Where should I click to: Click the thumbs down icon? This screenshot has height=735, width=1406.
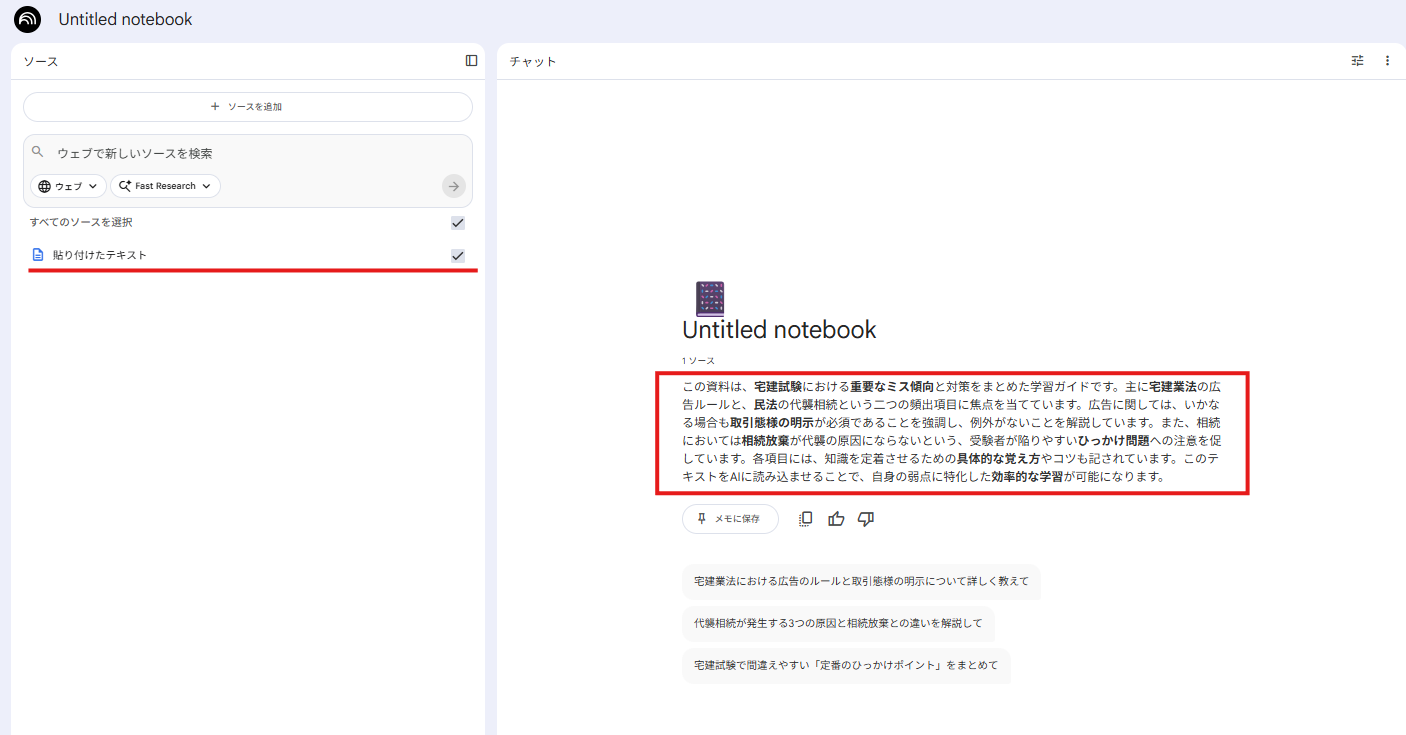point(866,519)
